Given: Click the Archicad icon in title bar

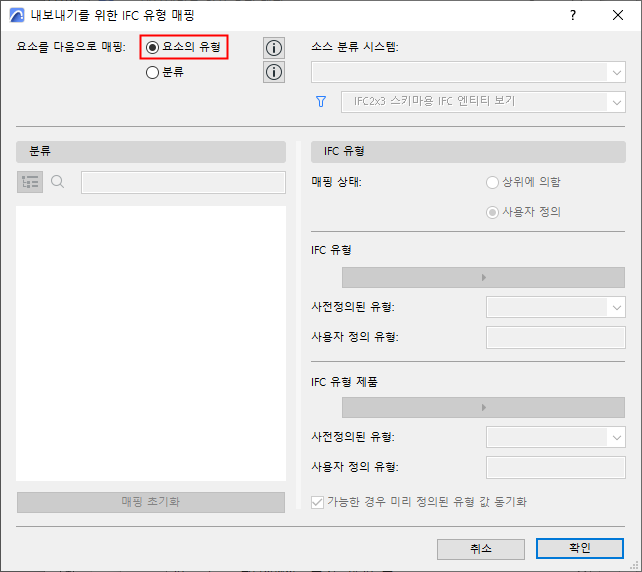Looking at the screenshot, I should point(17,16).
